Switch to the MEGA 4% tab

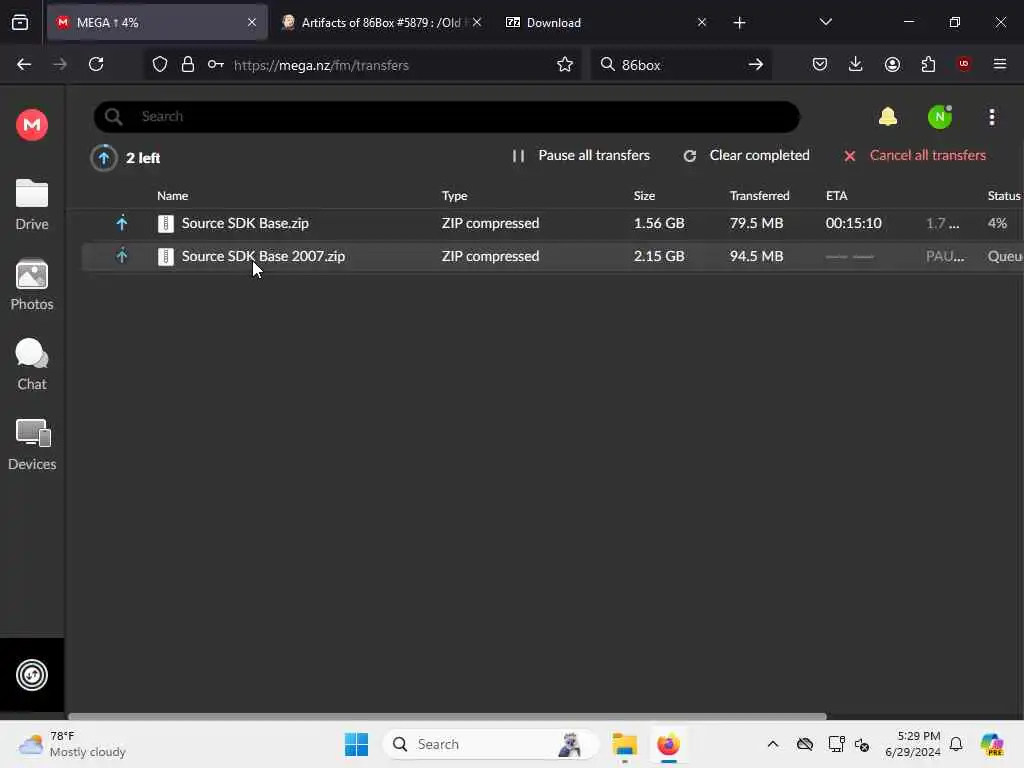coord(157,22)
